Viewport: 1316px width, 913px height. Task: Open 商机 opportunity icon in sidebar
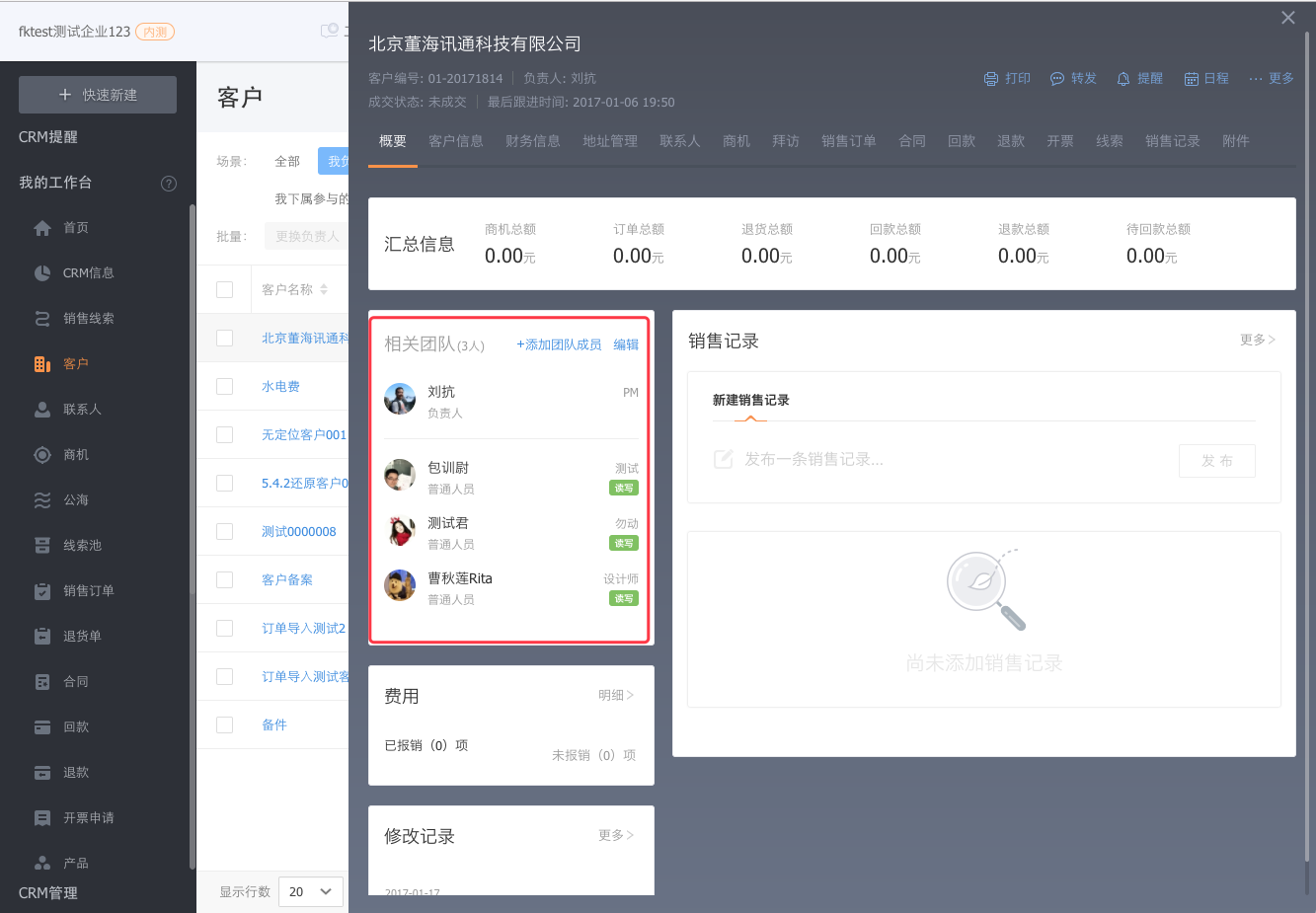pyautogui.click(x=42, y=455)
